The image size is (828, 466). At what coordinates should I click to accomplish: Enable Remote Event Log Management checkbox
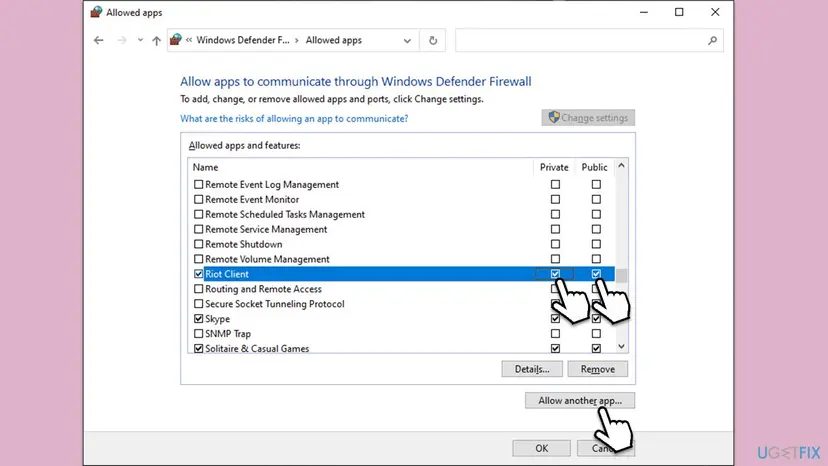(x=199, y=184)
